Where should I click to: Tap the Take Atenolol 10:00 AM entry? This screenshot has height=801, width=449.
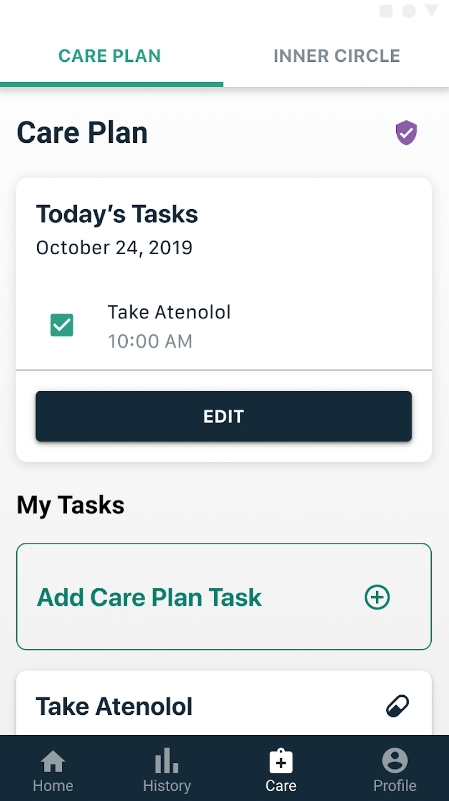224,326
